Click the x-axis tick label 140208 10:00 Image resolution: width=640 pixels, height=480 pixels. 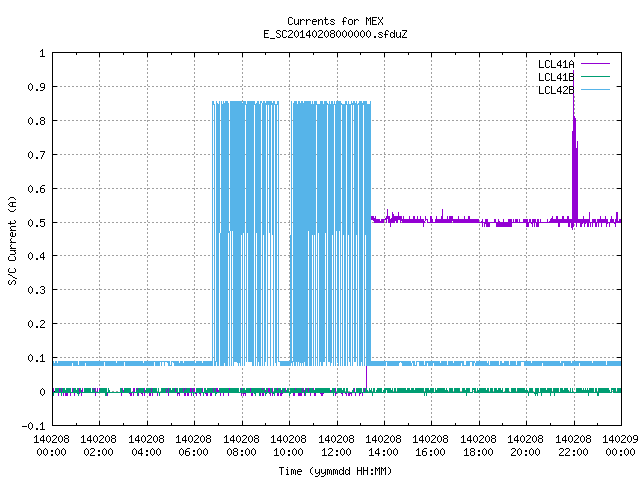tap(288, 446)
